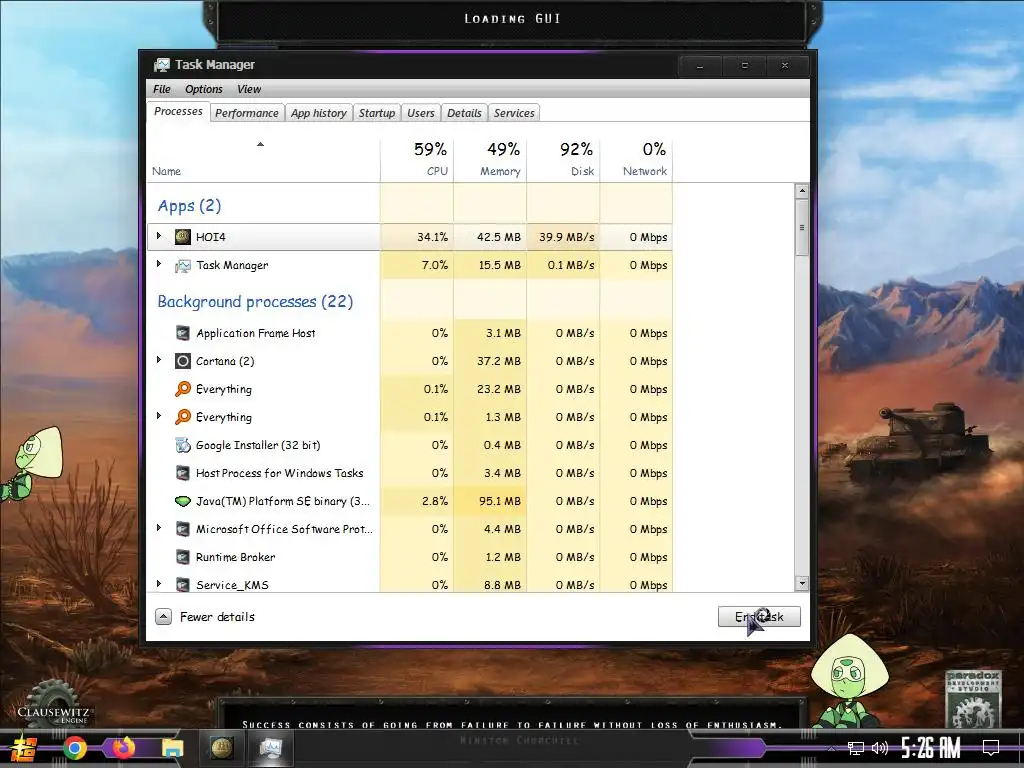1024x768 pixels.
Task: Expand the Microsoft Office Software Protection entry
Action: click(x=159, y=528)
